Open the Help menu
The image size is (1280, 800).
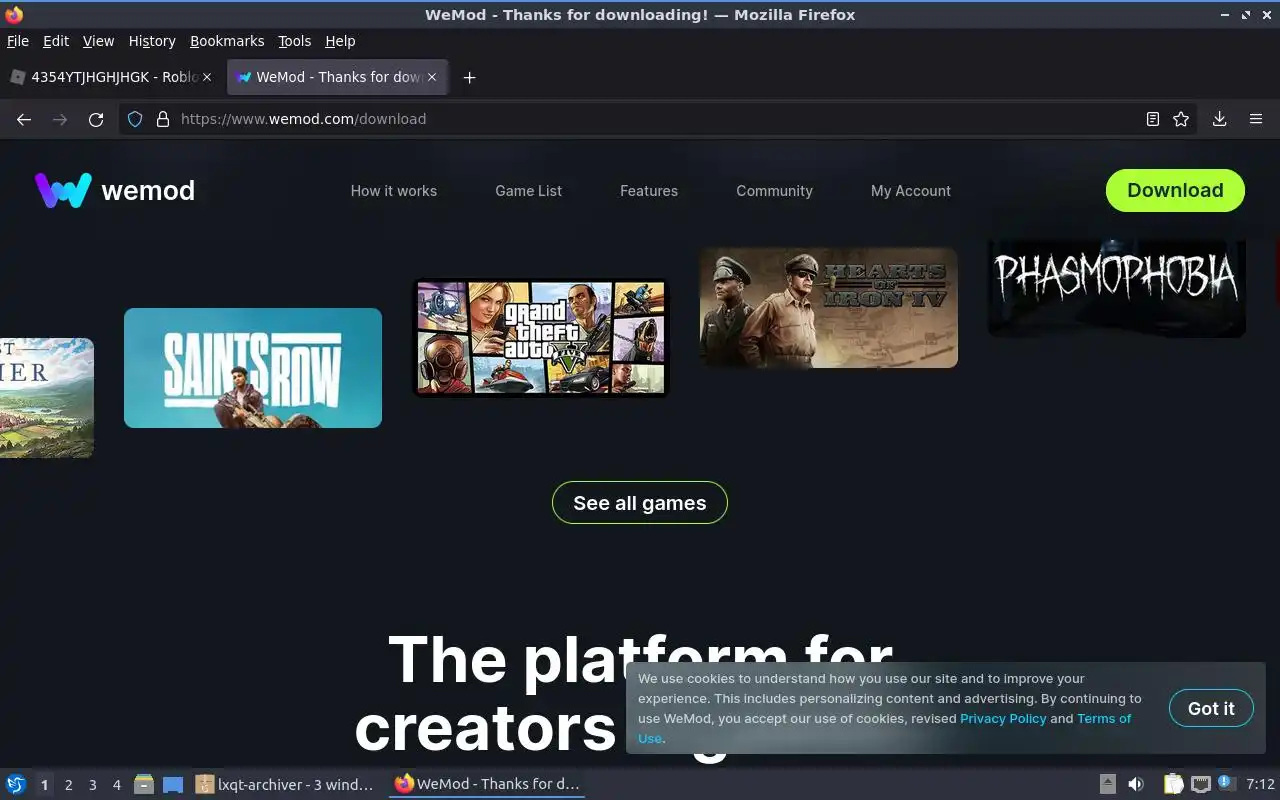point(340,41)
